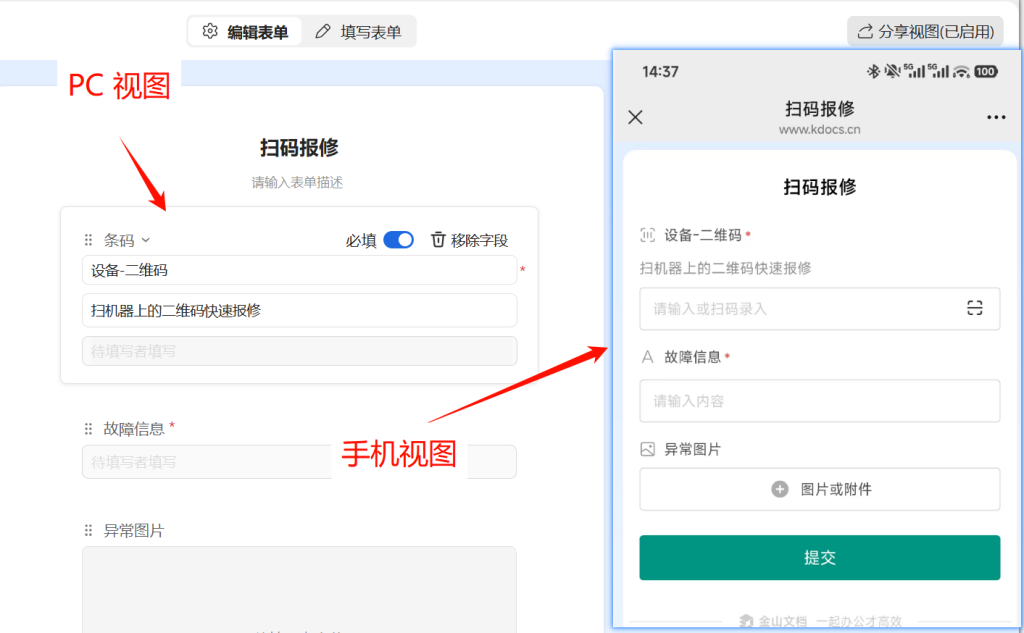Tap the scan icon in 请输入或扫码录入 field
The image size is (1024, 633).
click(974, 308)
